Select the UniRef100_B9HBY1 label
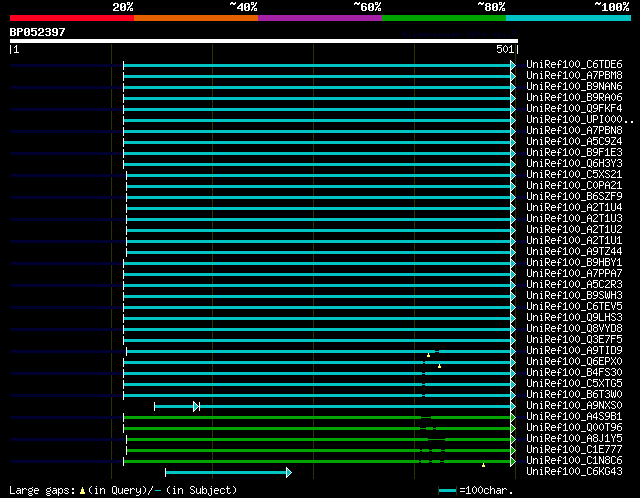The width and height of the screenshot is (640, 498). coord(574,262)
